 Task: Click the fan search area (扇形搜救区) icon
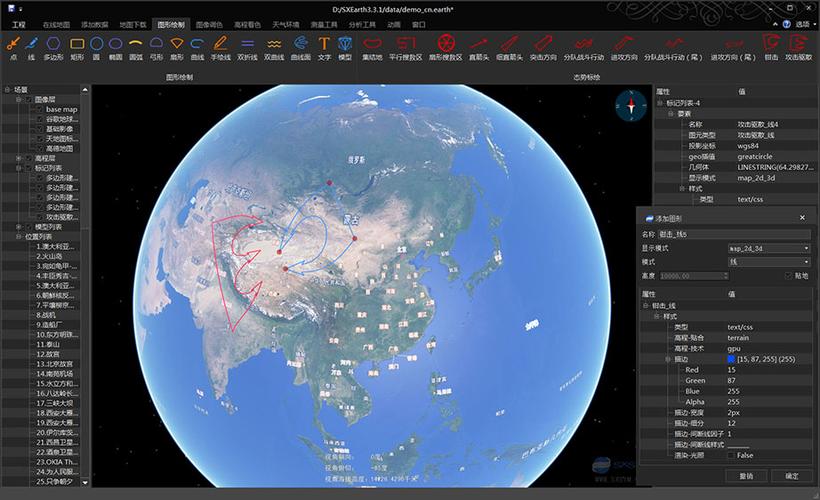coord(446,48)
